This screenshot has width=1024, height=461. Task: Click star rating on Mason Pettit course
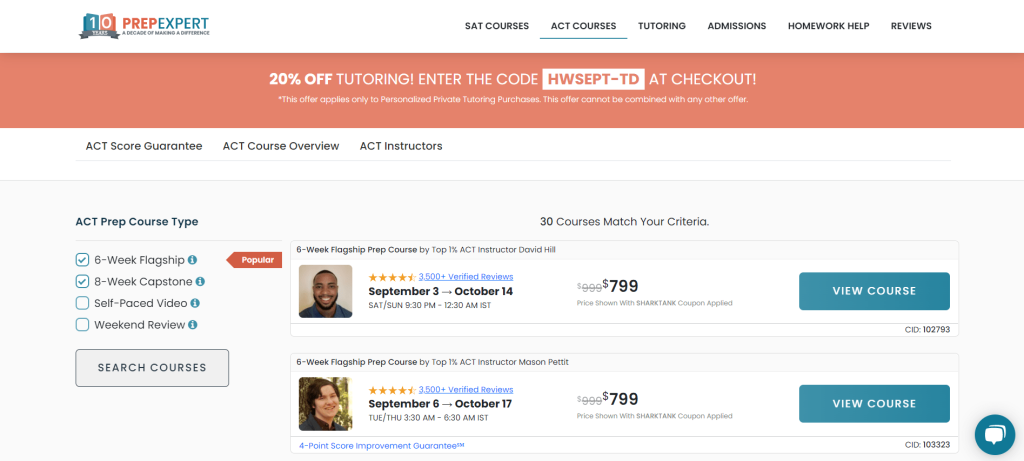[392, 390]
